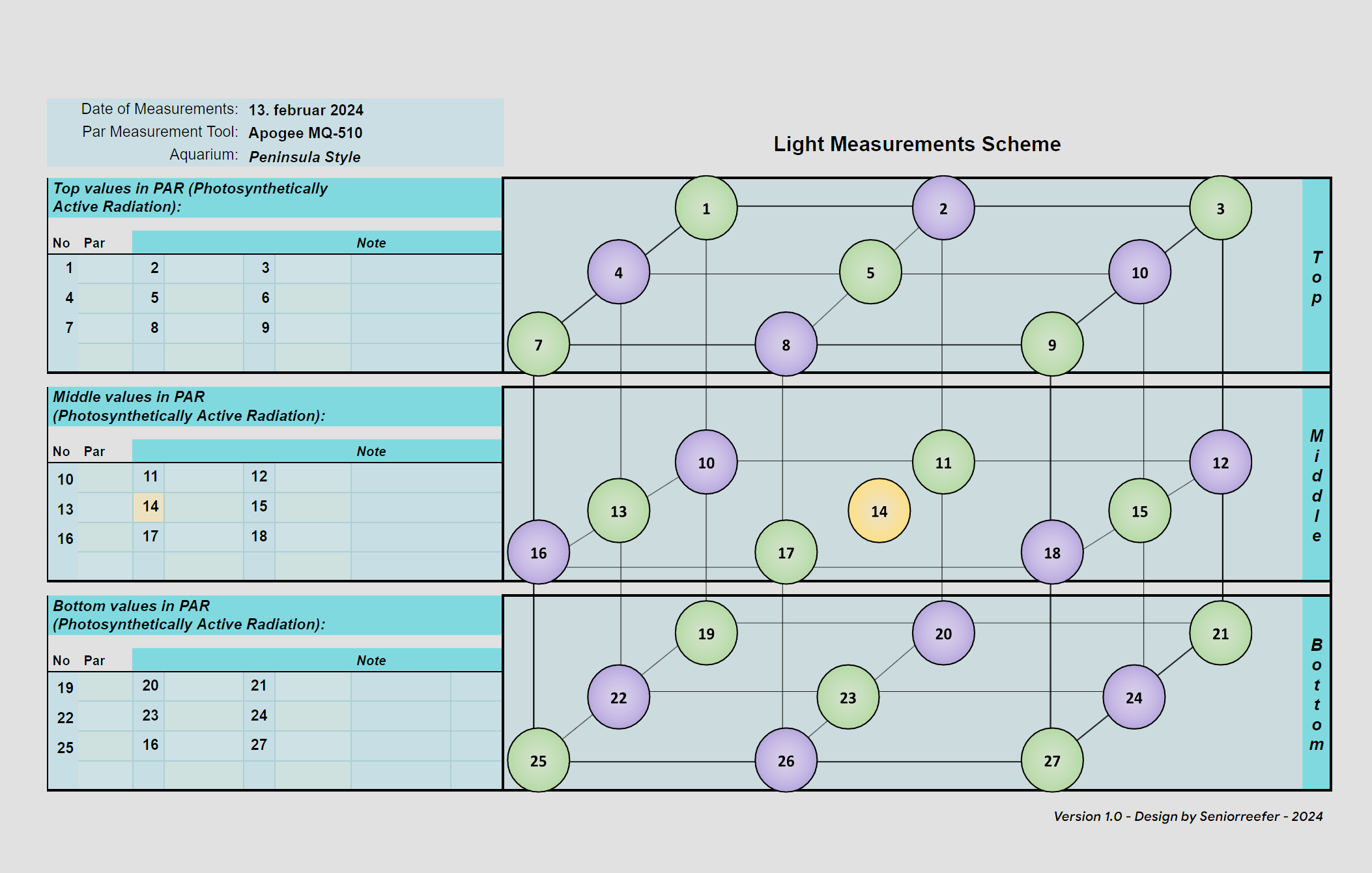Image resolution: width=1372 pixels, height=873 pixels.
Task: Select the Note header in Bottom table
Action: click(371, 661)
